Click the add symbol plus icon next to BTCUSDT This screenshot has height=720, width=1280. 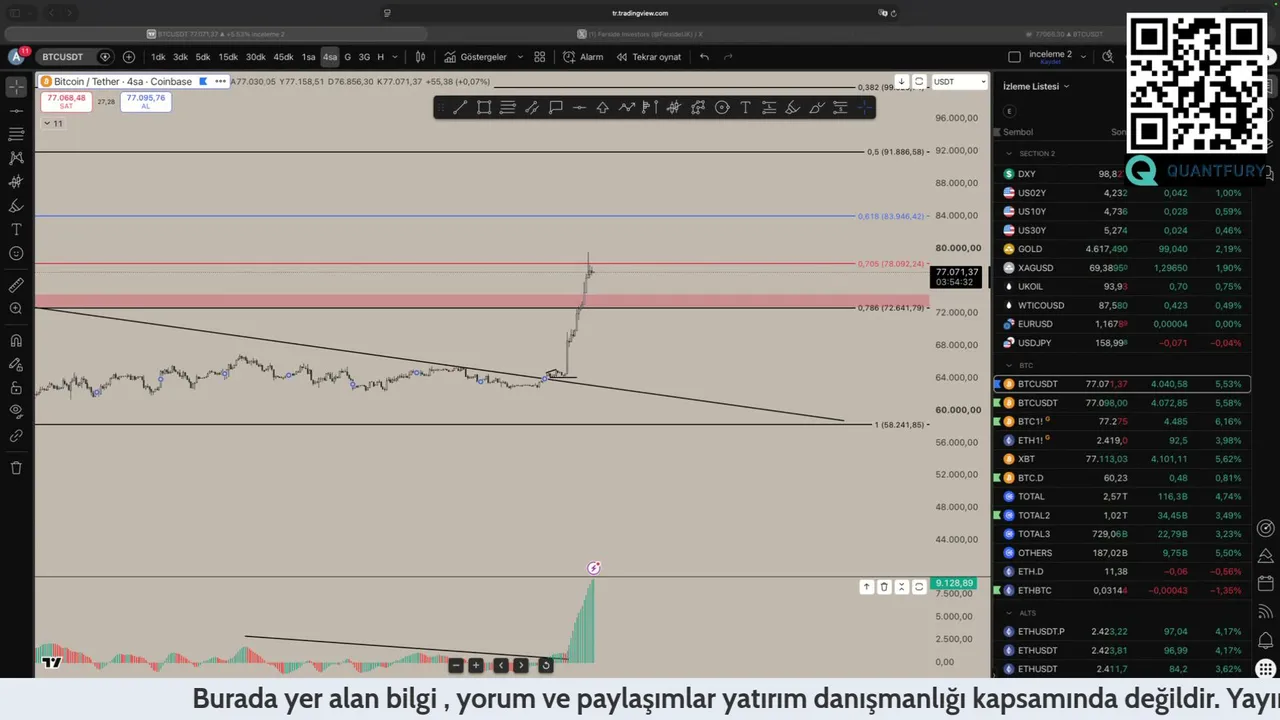click(x=128, y=57)
